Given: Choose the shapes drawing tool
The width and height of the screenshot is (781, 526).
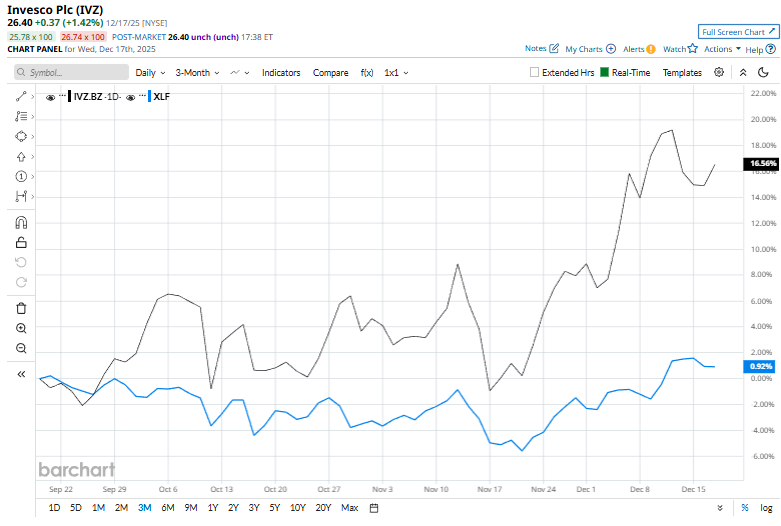Looking at the screenshot, I should (x=21, y=136).
